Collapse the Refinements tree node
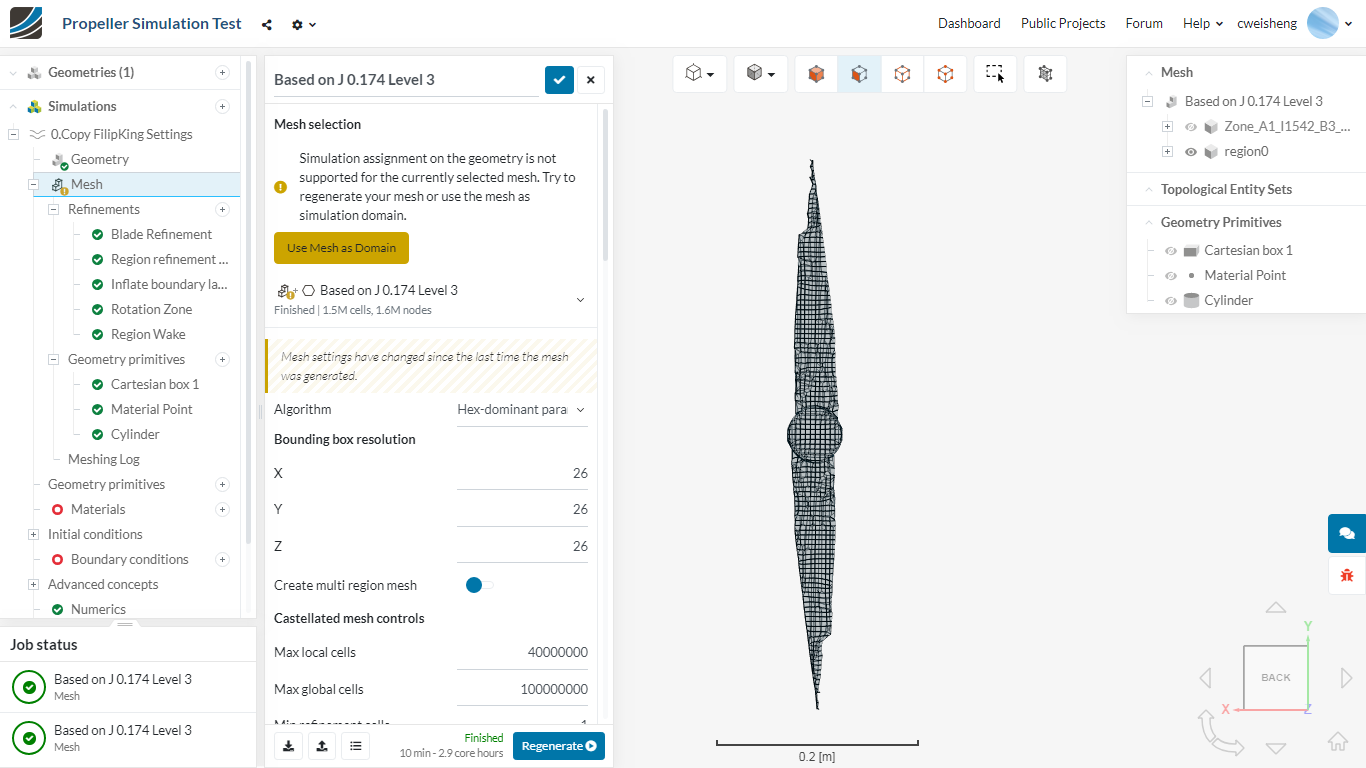Screen dimensions: 1366x768 [x=53, y=209]
